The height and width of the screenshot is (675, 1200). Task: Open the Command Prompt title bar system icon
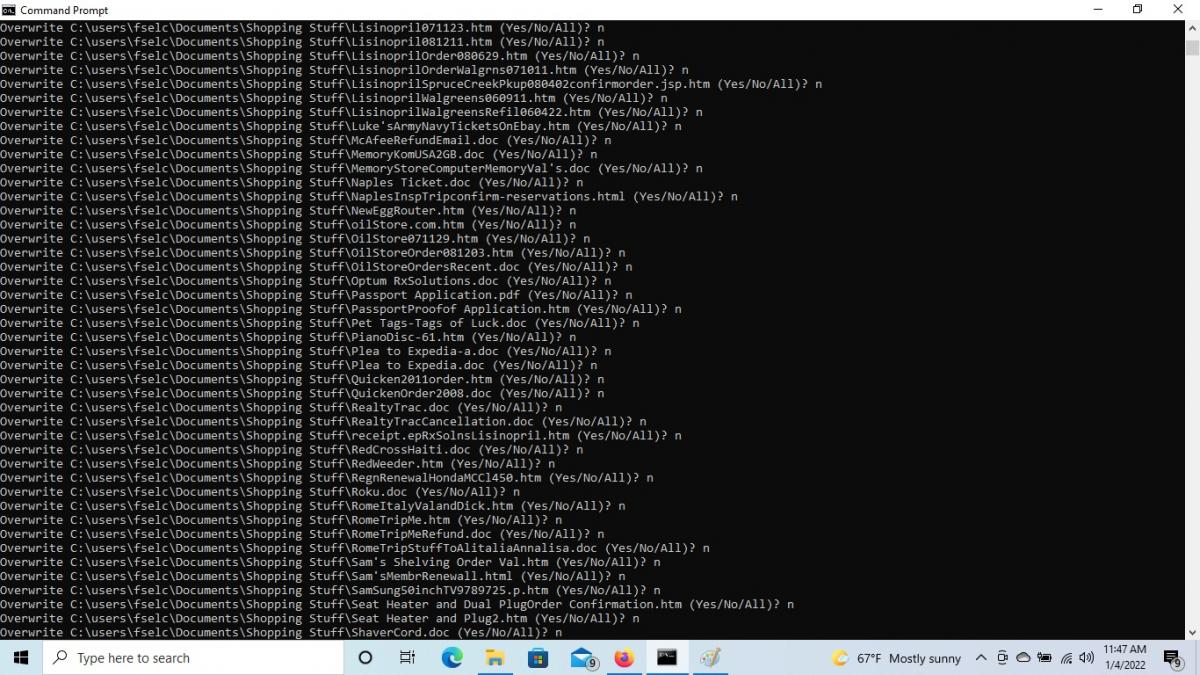[x=9, y=10]
